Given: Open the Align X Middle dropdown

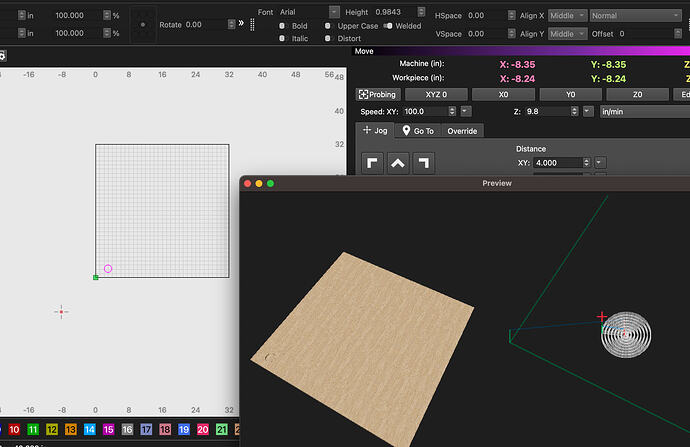Looking at the screenshot, I should pyautogui.click(x=568, y=15).
